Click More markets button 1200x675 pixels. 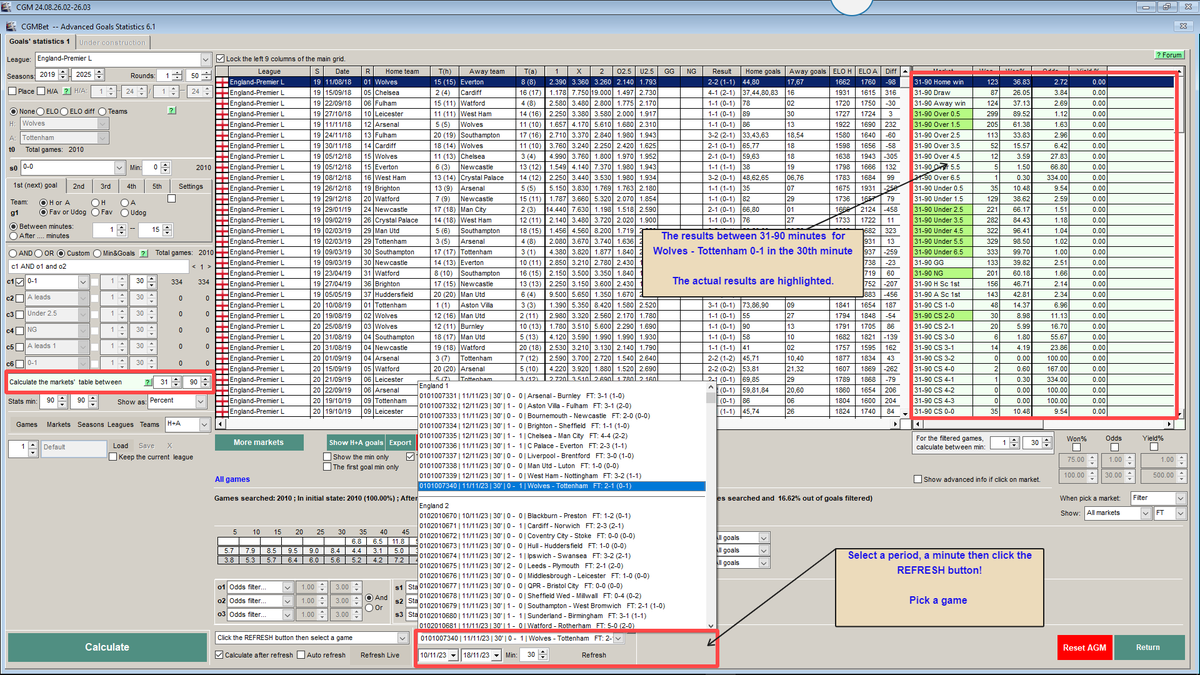point(257,442)
